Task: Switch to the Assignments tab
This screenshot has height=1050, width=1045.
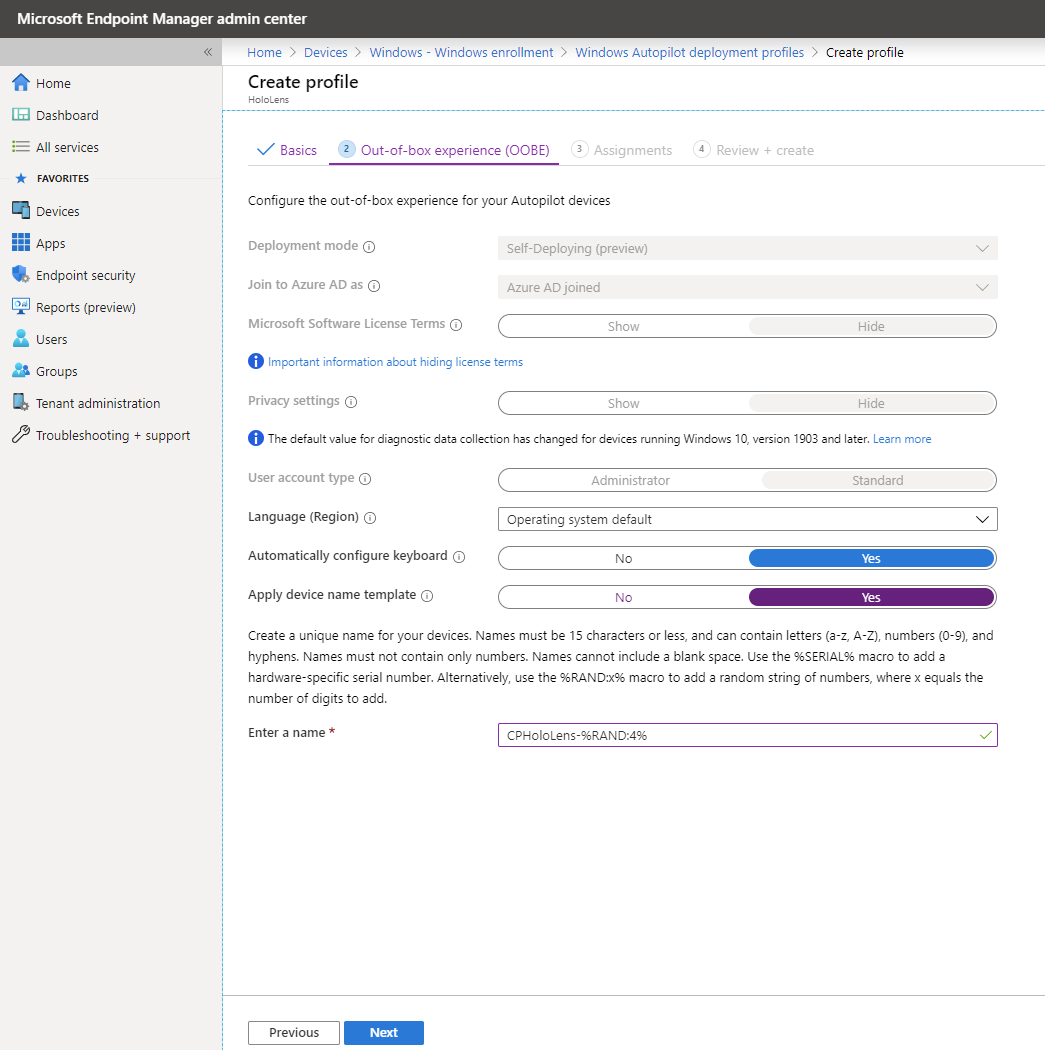Action: pyautogui.click(x=631, y=149)
